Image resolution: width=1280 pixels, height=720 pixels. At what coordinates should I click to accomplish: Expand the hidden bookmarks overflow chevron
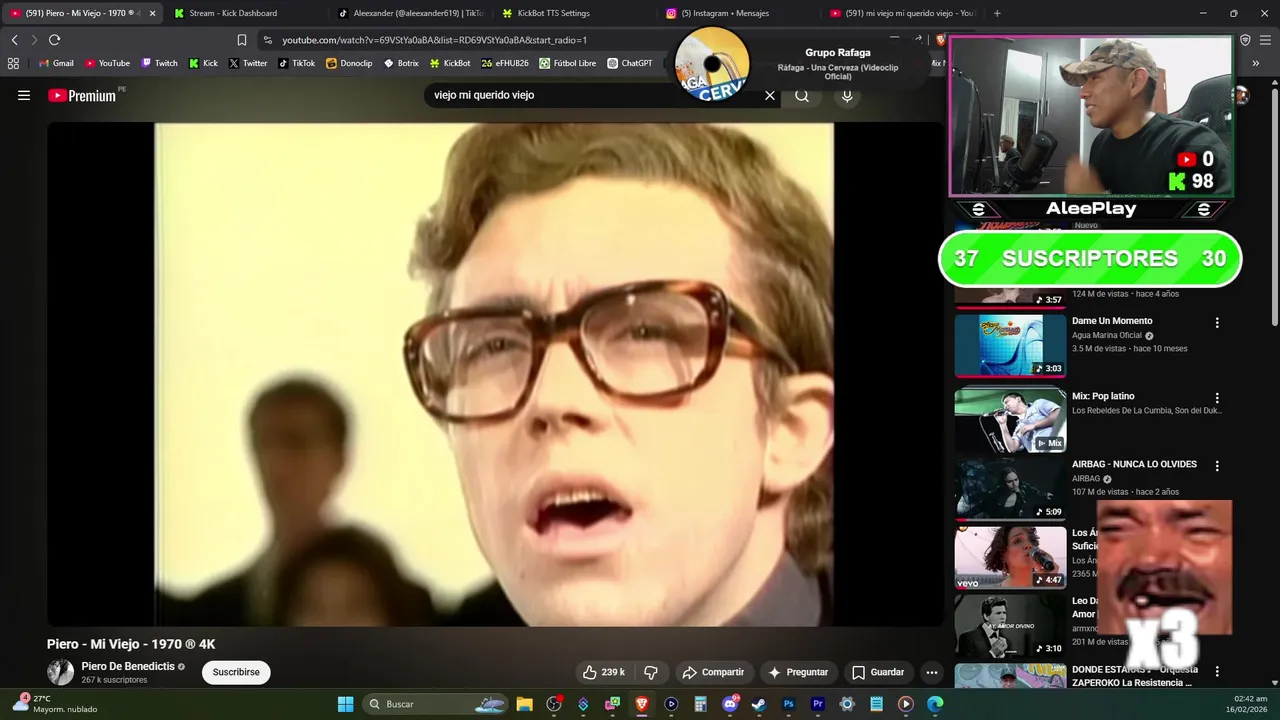click(1255, 63)
